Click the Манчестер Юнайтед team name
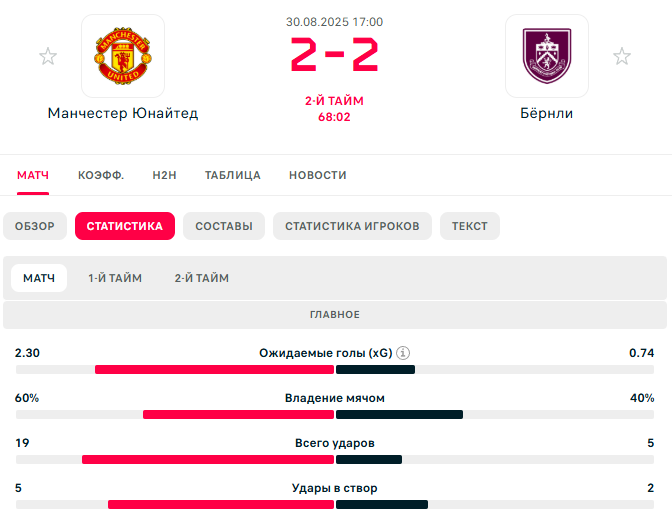The image size is (672, 514). [x=123, y=113]
